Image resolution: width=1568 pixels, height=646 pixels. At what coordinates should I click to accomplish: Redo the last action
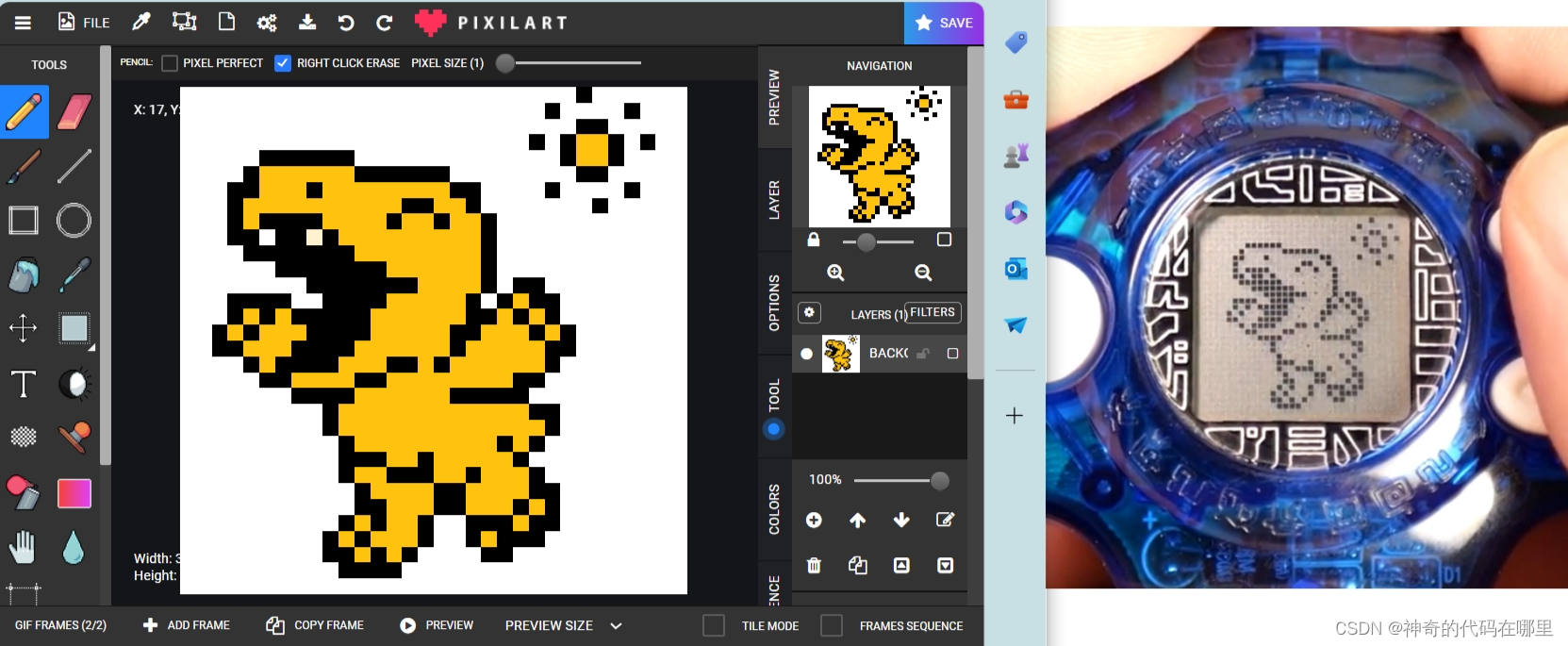tap(384, 23)
